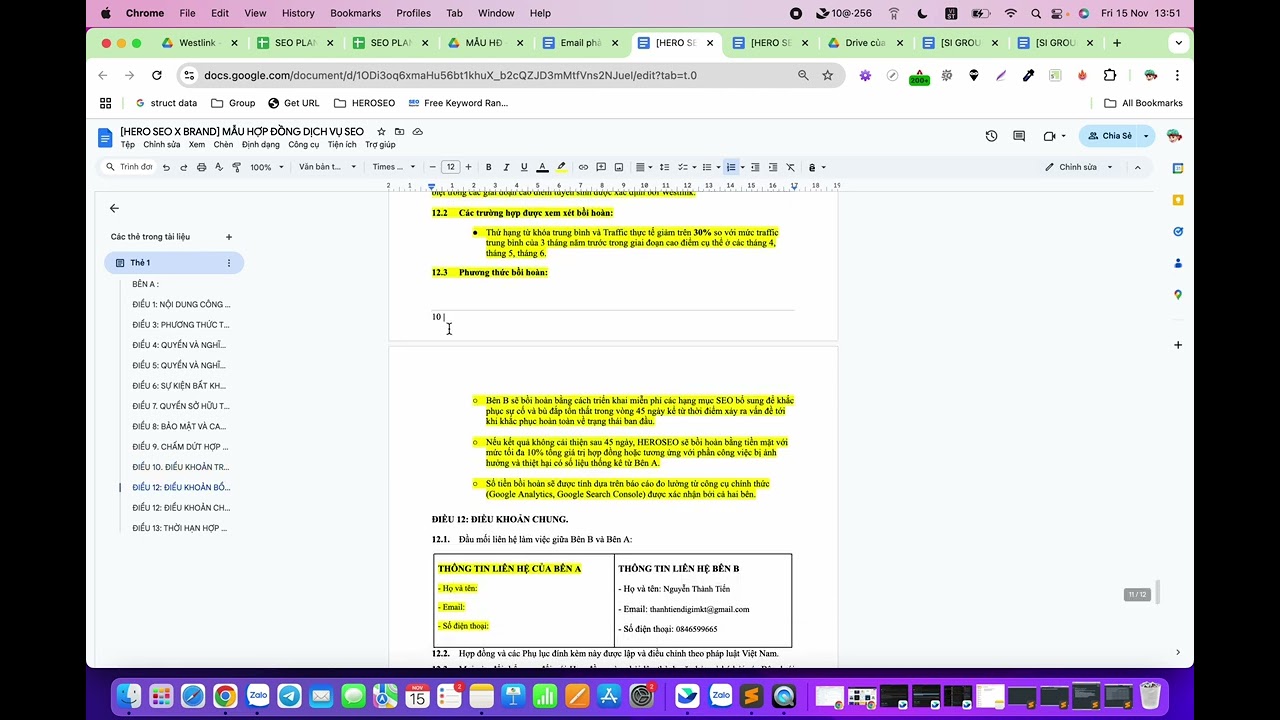
Task: Open the Định dạng menu
Action: [x=261, y=145]
